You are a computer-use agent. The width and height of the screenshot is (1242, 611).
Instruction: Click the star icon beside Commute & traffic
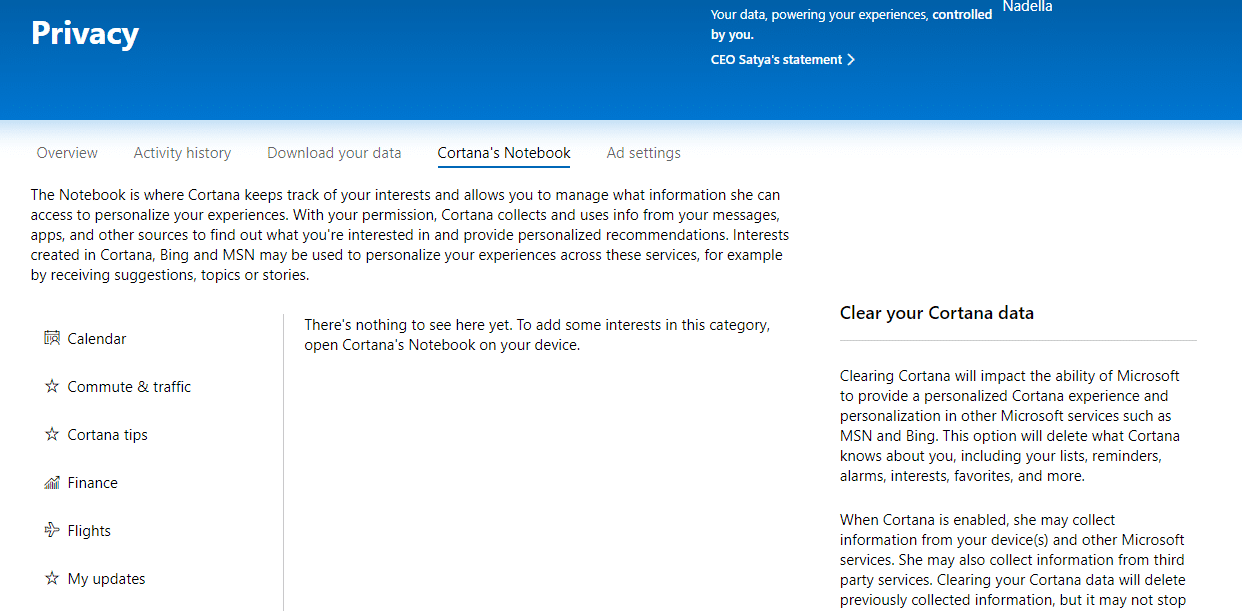(x=52, y=387)
